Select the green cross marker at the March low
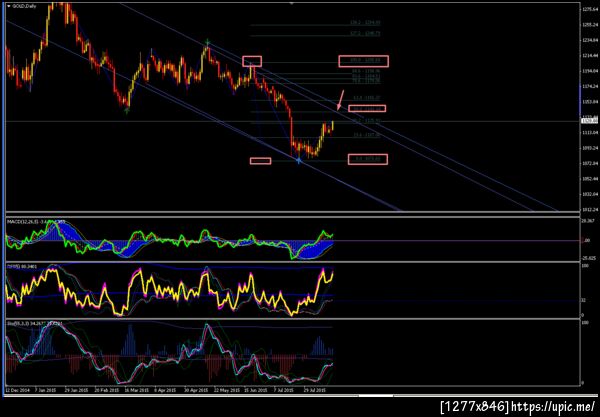This screenshot has height=417, width=600. [x=127, y=111]
